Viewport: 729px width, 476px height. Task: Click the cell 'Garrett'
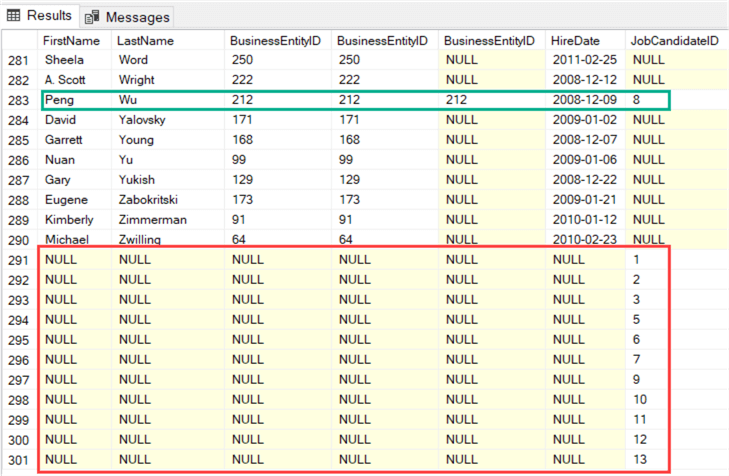74,140
